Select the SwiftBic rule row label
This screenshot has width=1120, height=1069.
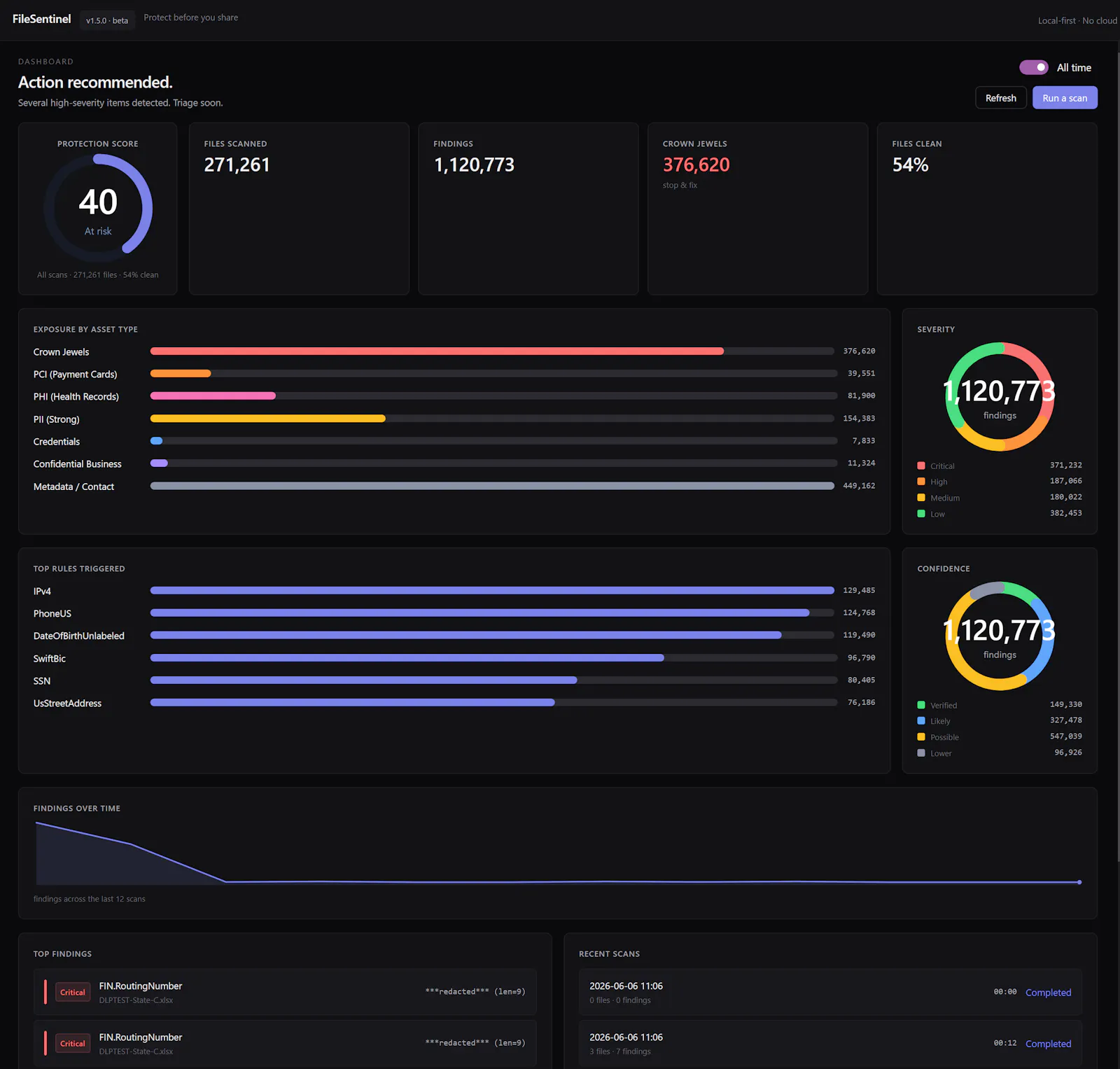point(50,659)
